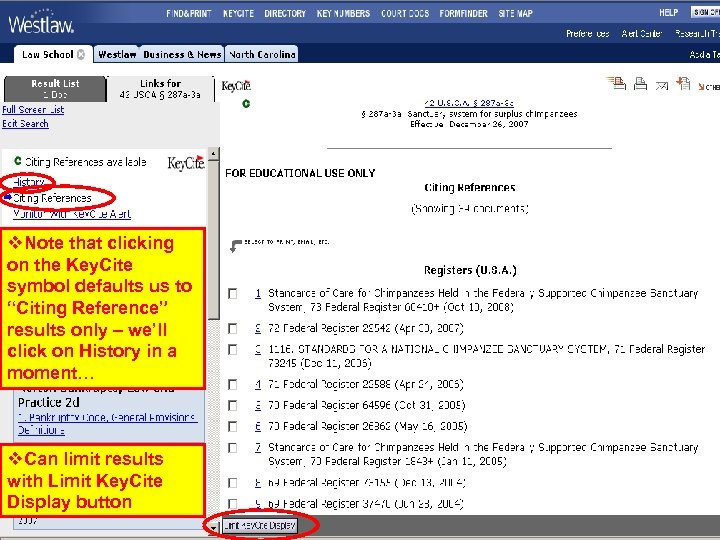720x540 pixels.
Task: Close the Law School tab
Action: tap(81, 54)
